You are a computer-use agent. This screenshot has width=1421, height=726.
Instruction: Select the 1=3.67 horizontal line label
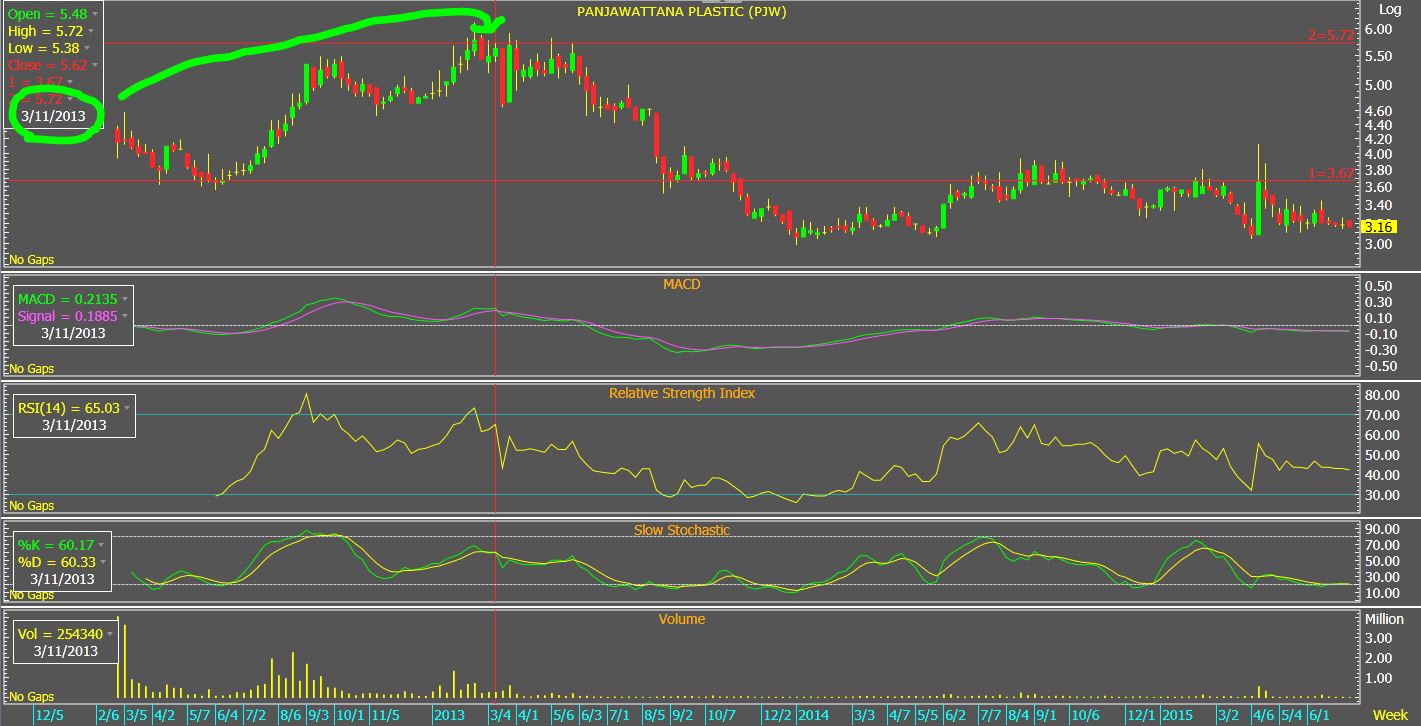(x=1330, y=174)
